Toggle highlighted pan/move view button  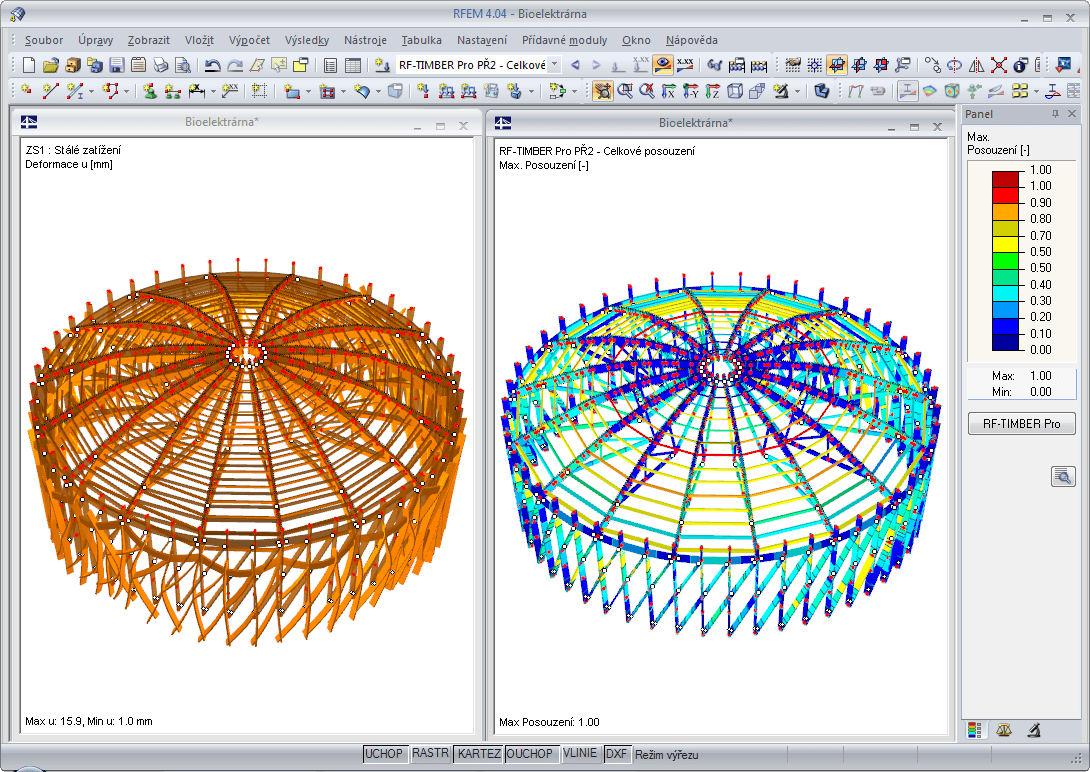(603, 90)
